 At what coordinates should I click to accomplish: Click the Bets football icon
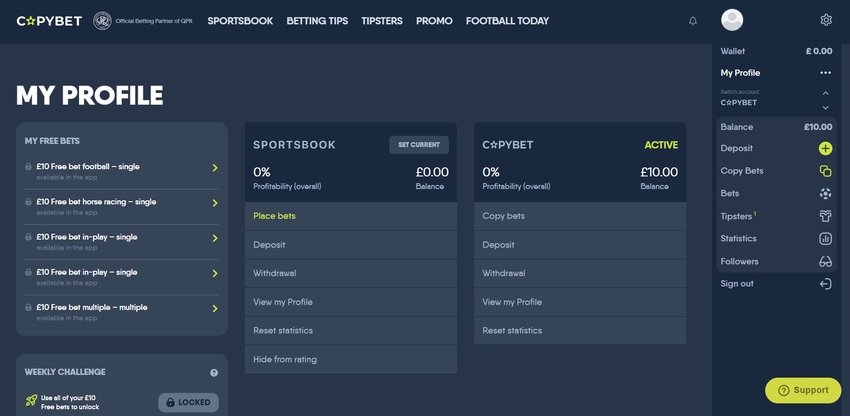(x=825, y=194)
